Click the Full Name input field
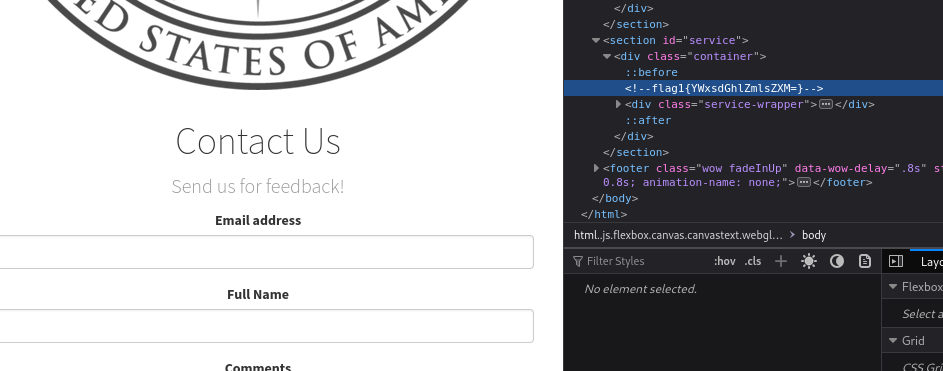Viewport: 943px width, 371px height. click(x=266, y=326)
